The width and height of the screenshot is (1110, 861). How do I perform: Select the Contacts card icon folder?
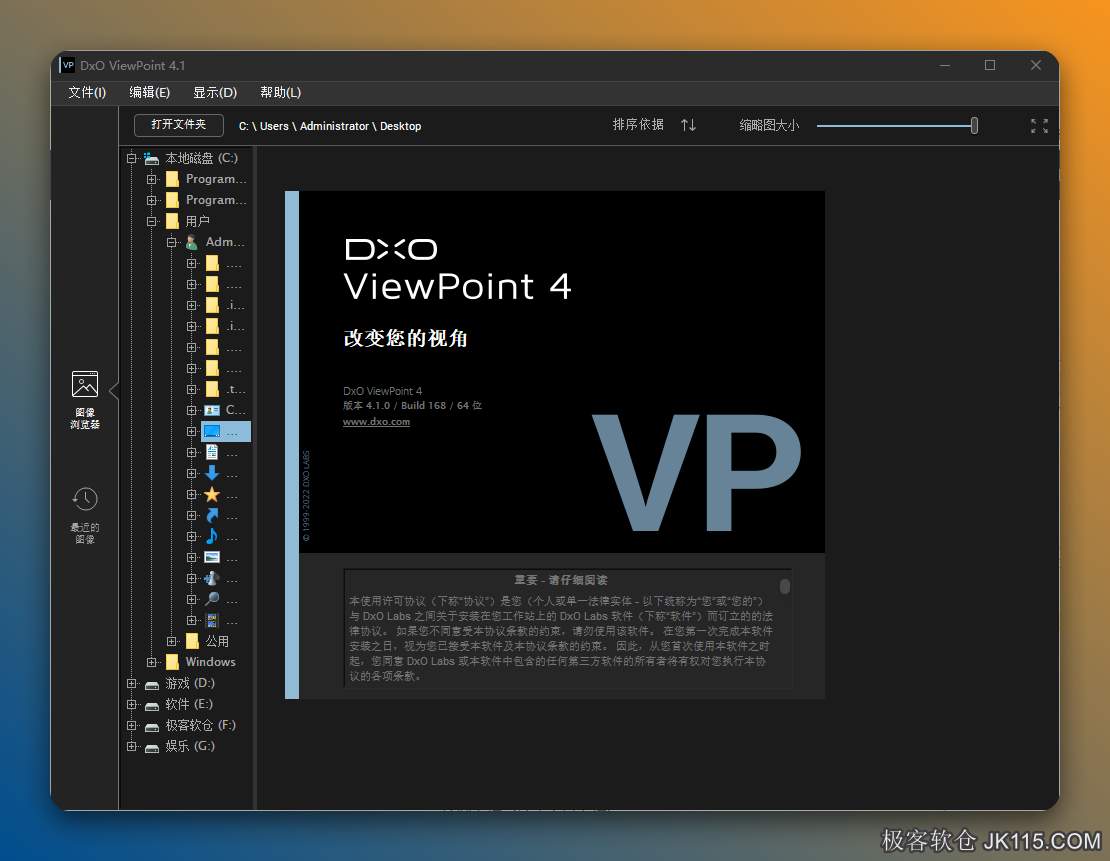click(x=212, y=410)
